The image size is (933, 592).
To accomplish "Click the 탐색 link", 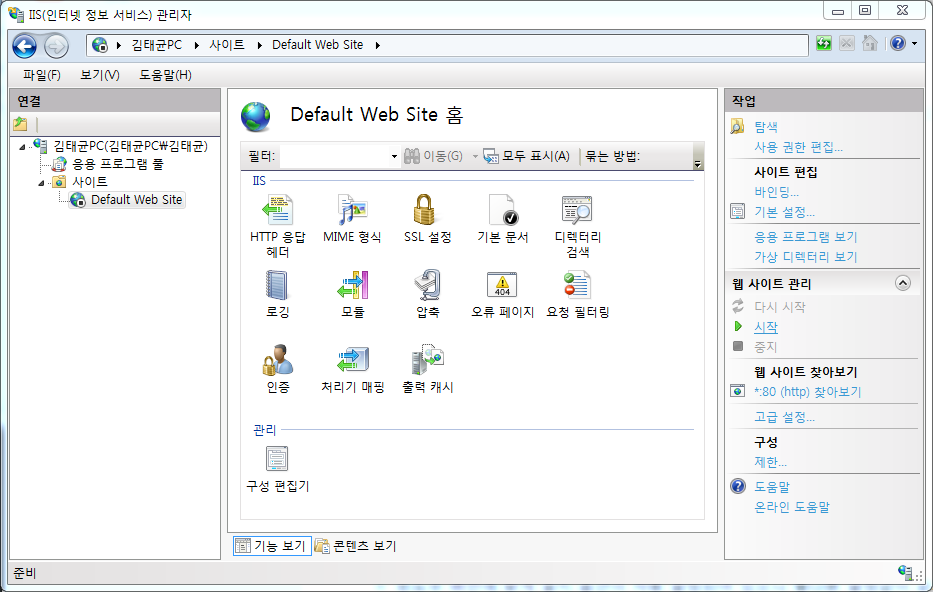I will pos(766,127).
